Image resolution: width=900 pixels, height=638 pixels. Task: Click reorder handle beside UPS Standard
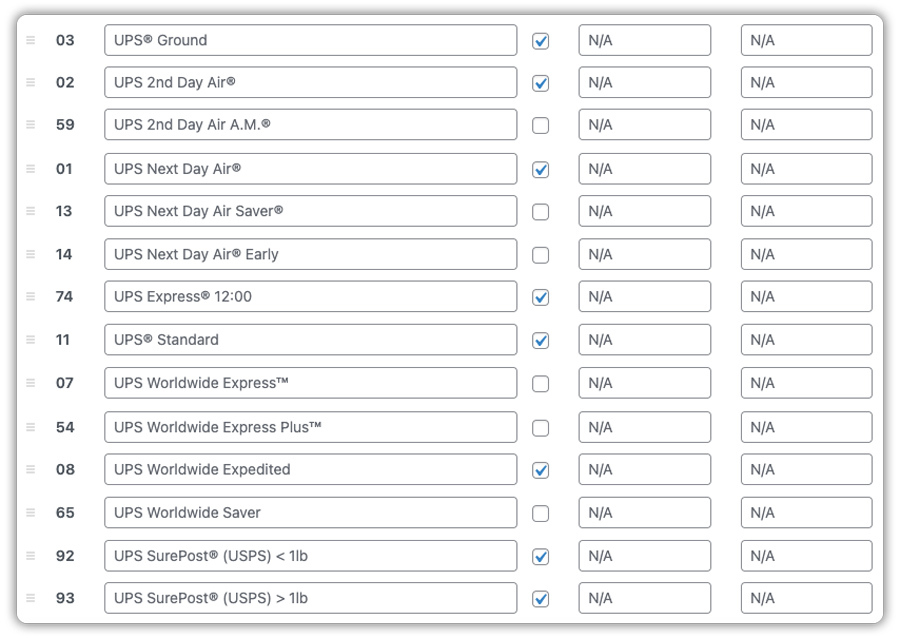(x=31, y=340)
